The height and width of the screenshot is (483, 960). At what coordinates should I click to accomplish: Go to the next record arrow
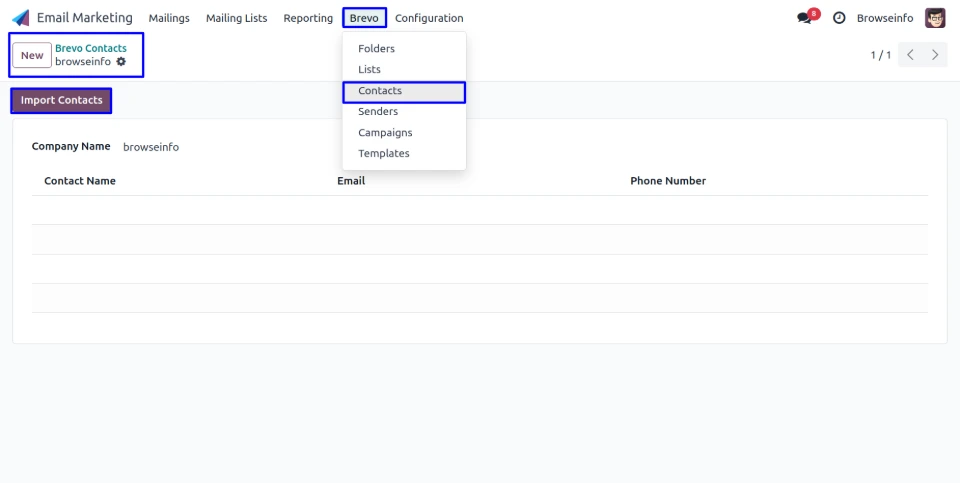935,55
